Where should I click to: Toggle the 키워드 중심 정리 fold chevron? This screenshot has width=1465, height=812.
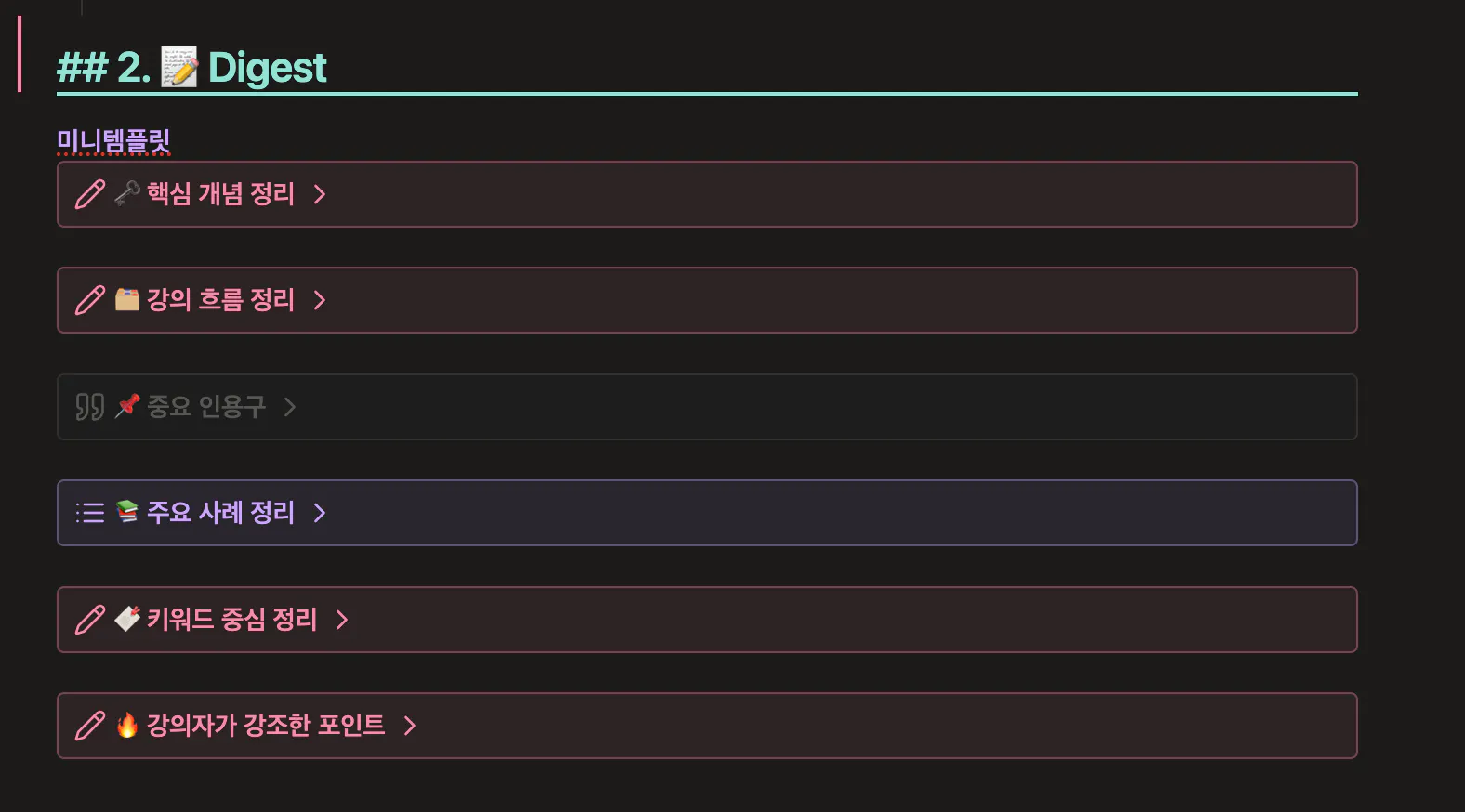tap(342, 620)
